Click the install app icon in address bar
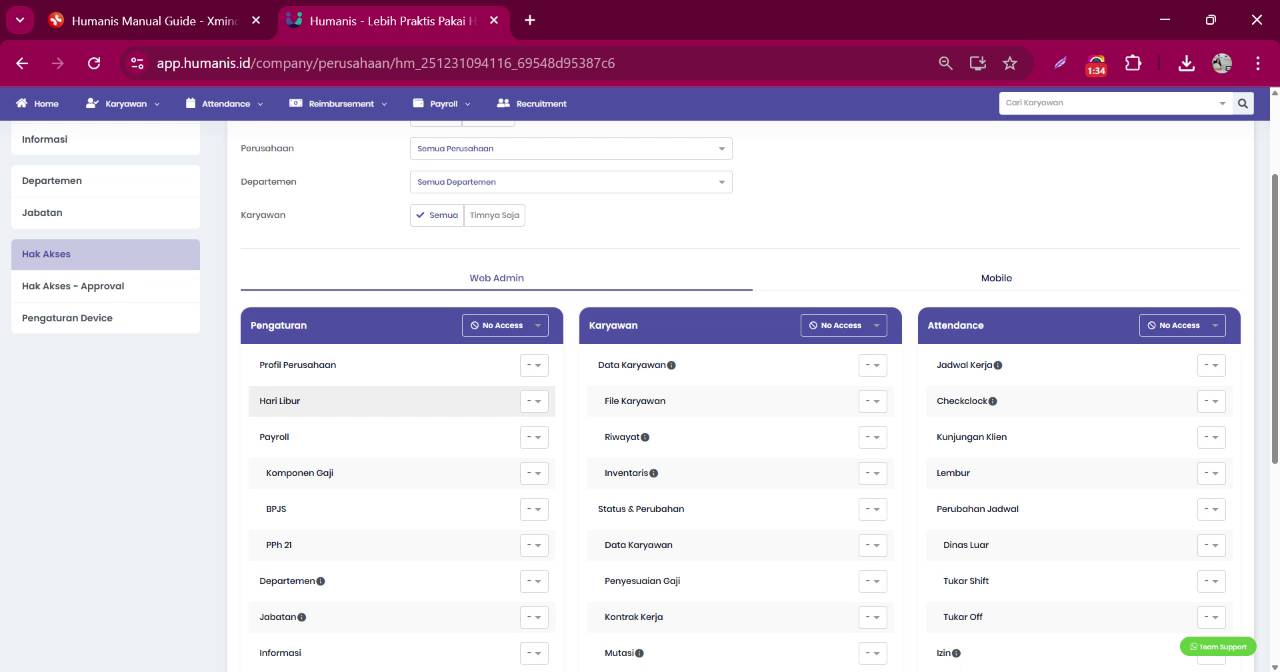This screenshot has height=672, width=1280. pos(977,63)
